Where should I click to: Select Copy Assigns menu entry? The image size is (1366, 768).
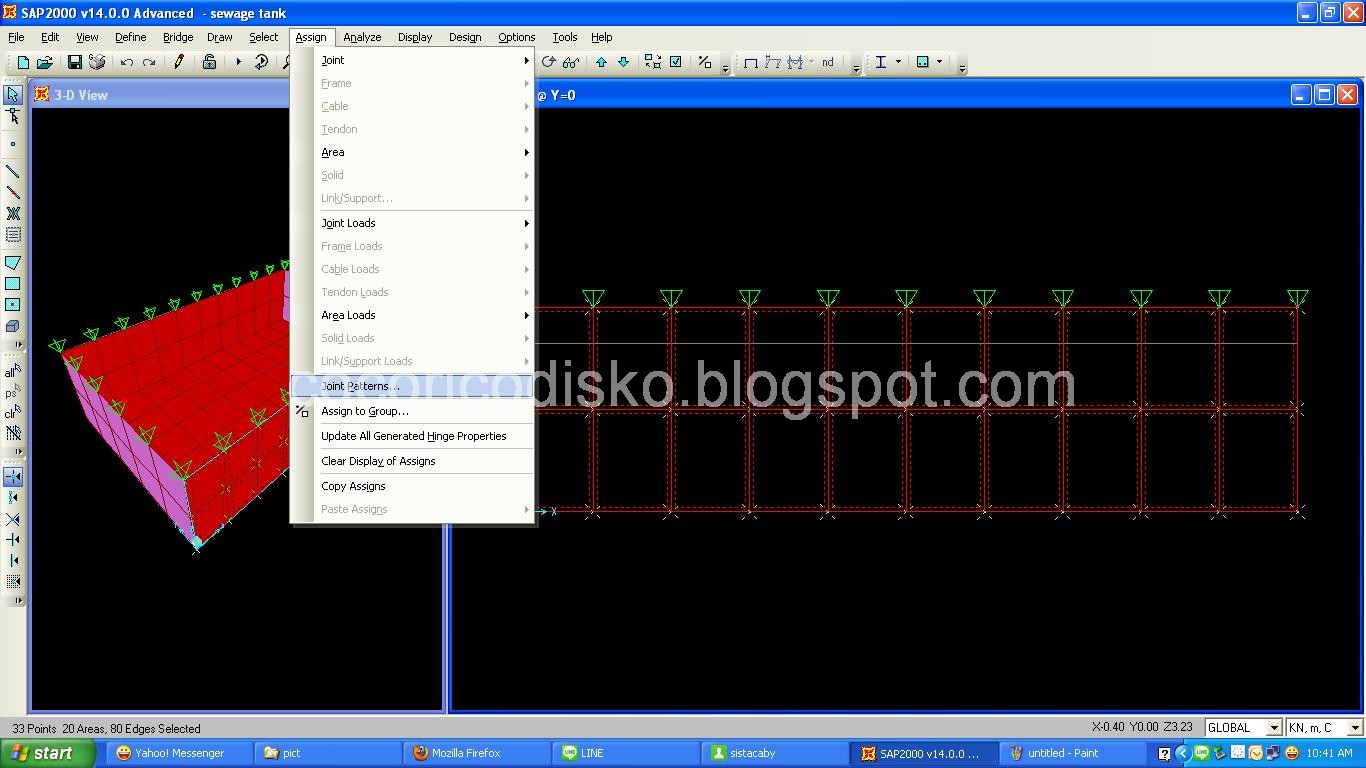(412, 486)
